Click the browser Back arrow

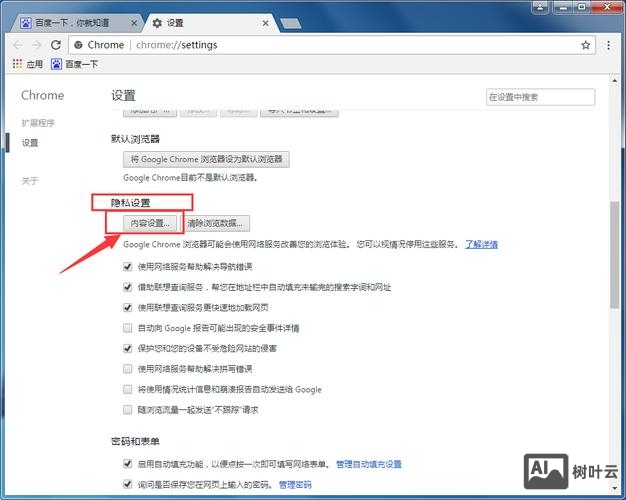pyautogui.click(x=18, y=45)
